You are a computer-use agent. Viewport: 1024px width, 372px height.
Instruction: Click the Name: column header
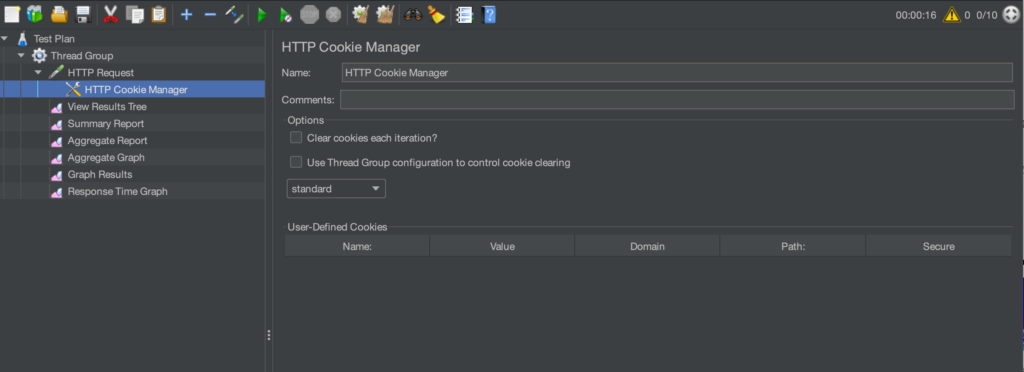click(357, 246)
